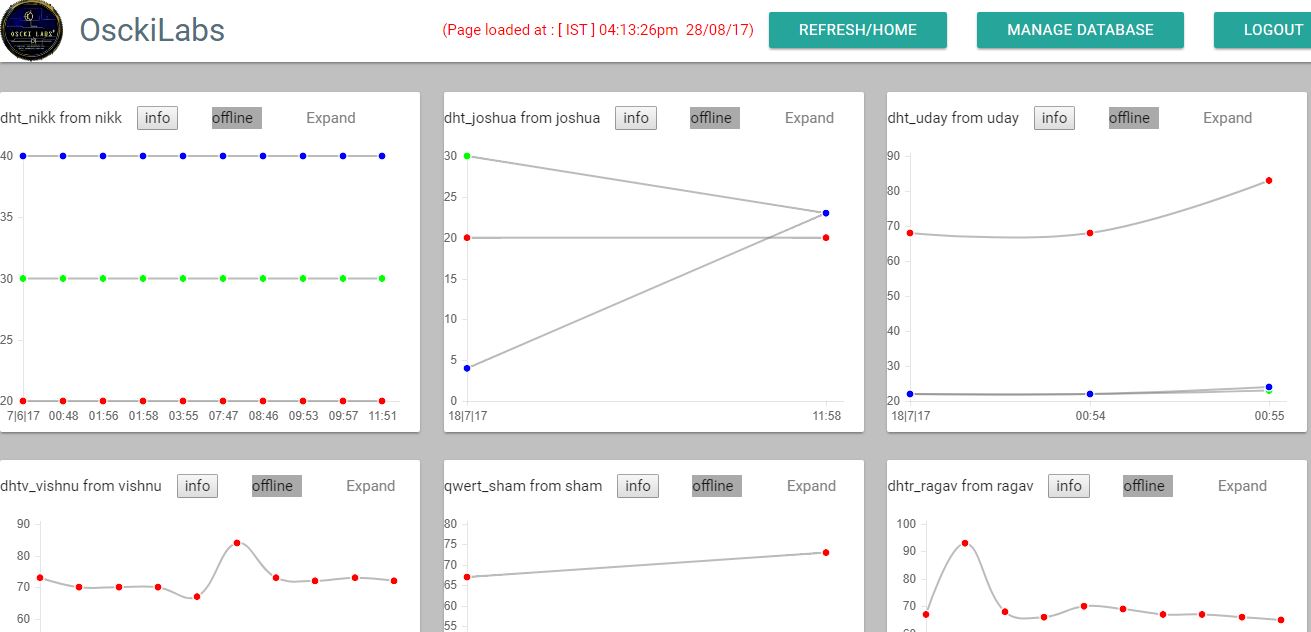Click the page loaded timestamp text
The height and width of the screenshot is (632, 1311).
(598, 30)
